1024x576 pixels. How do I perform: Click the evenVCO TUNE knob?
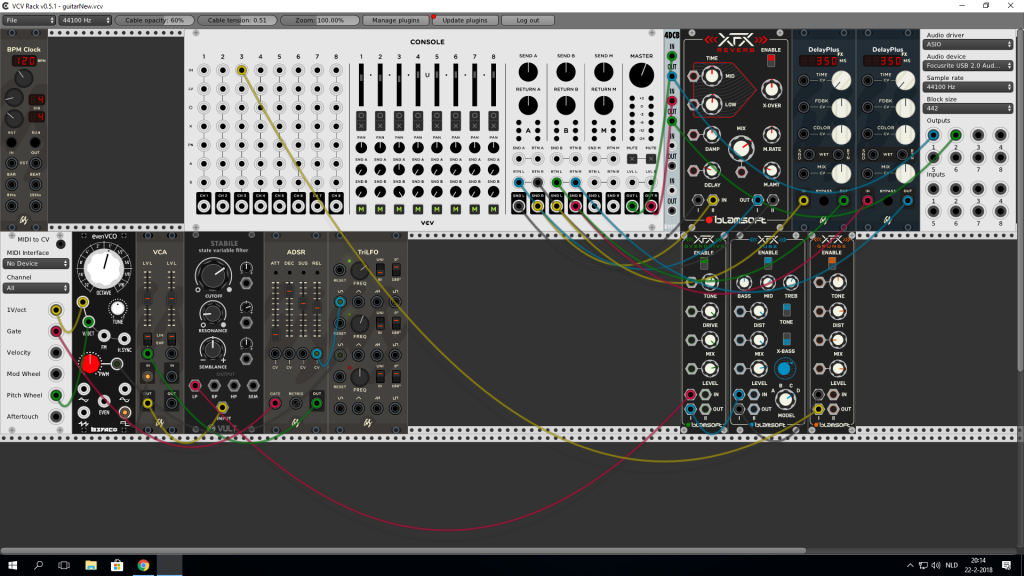(x=118, y=308)
